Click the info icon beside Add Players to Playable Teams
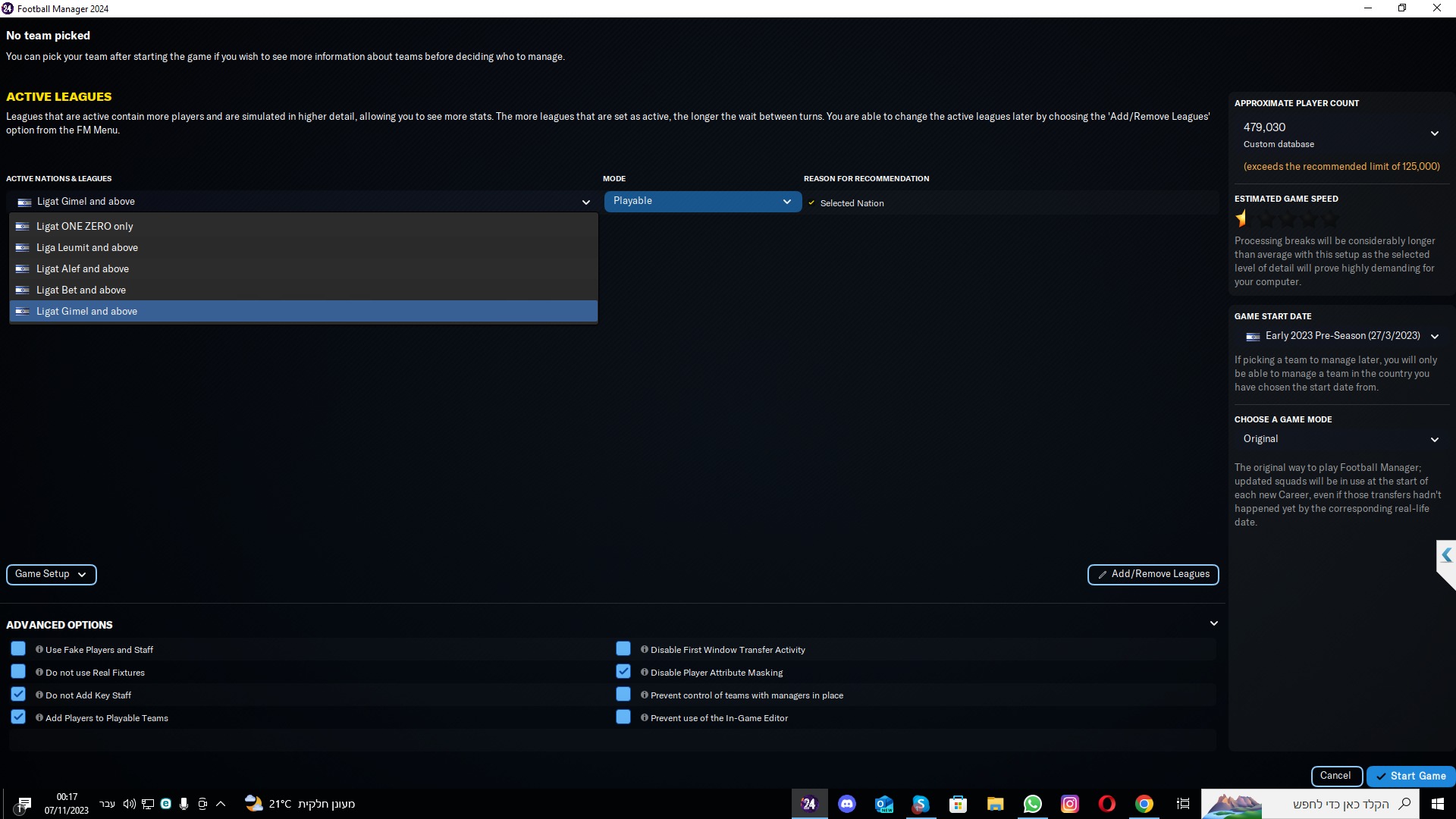 (x=39, y=718)
